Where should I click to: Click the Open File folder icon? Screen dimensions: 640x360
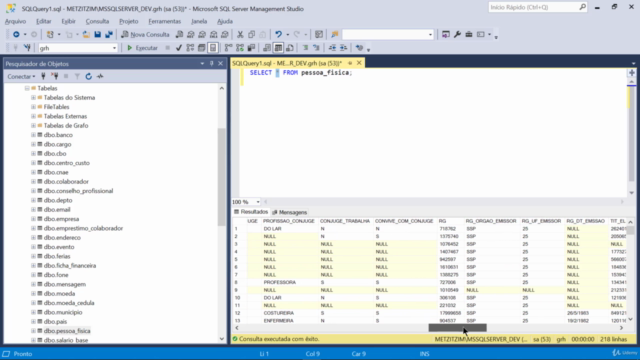coord(86,35)
